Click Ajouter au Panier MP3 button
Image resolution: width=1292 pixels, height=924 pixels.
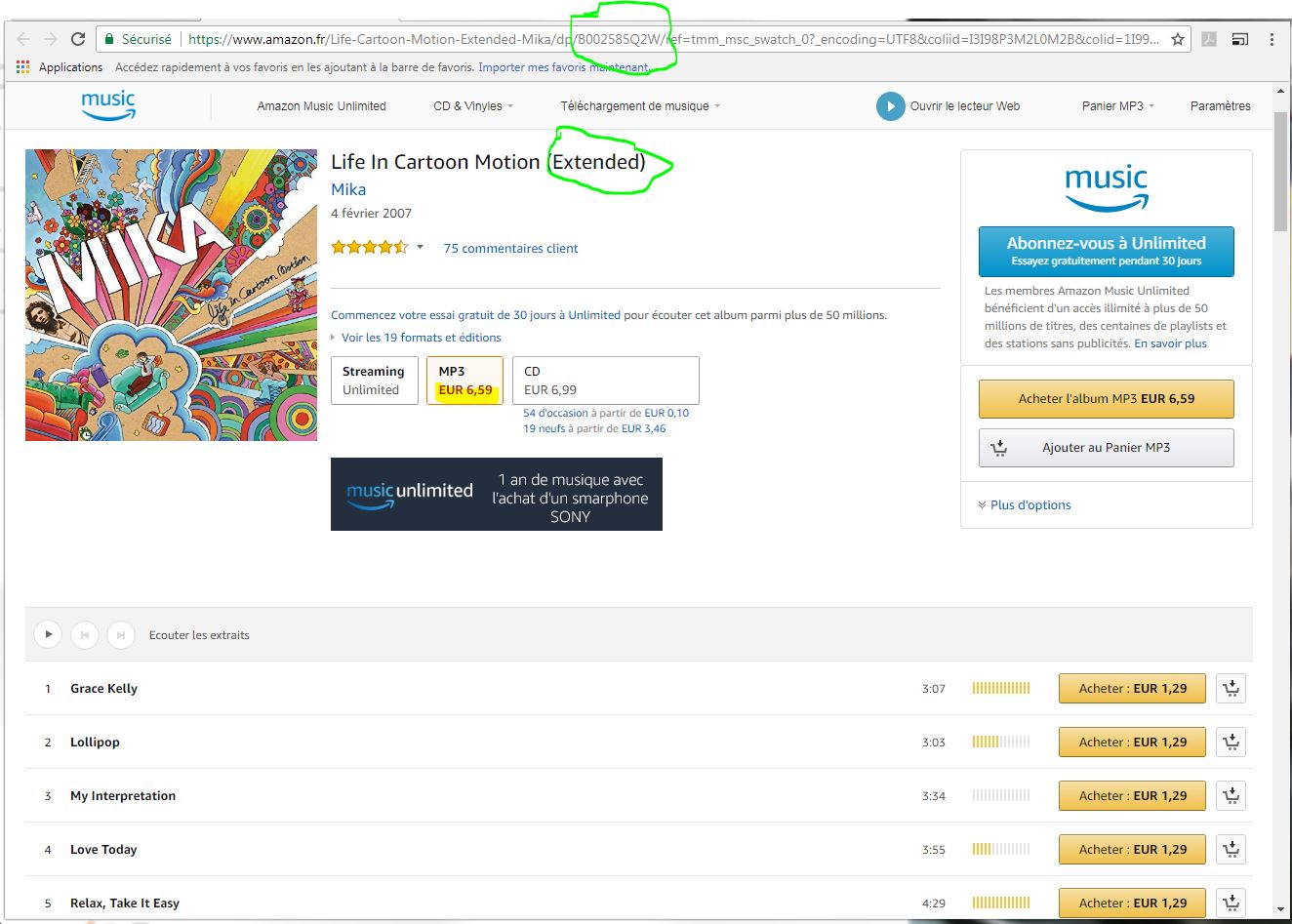[x=1107, y=448]
